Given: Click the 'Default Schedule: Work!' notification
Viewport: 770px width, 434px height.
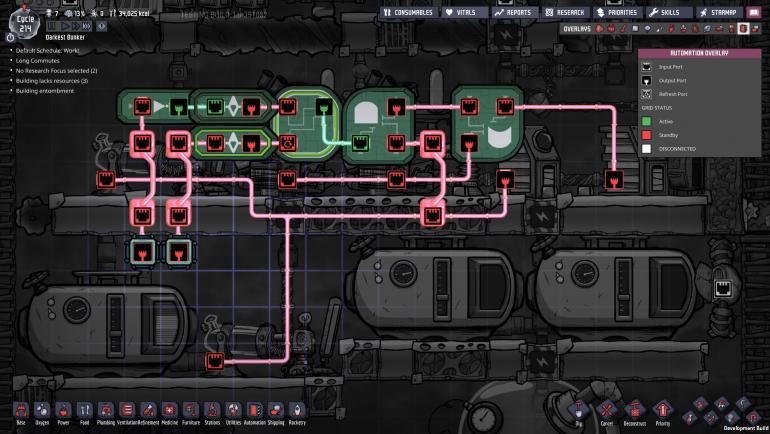Looking at the screenshot, I should (x=47, y=51).
